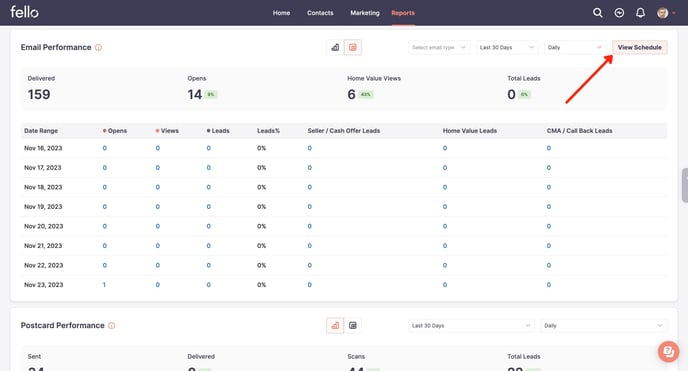Go to Home tab
This screenshot has width=688, height=371.
click(281, 13)
